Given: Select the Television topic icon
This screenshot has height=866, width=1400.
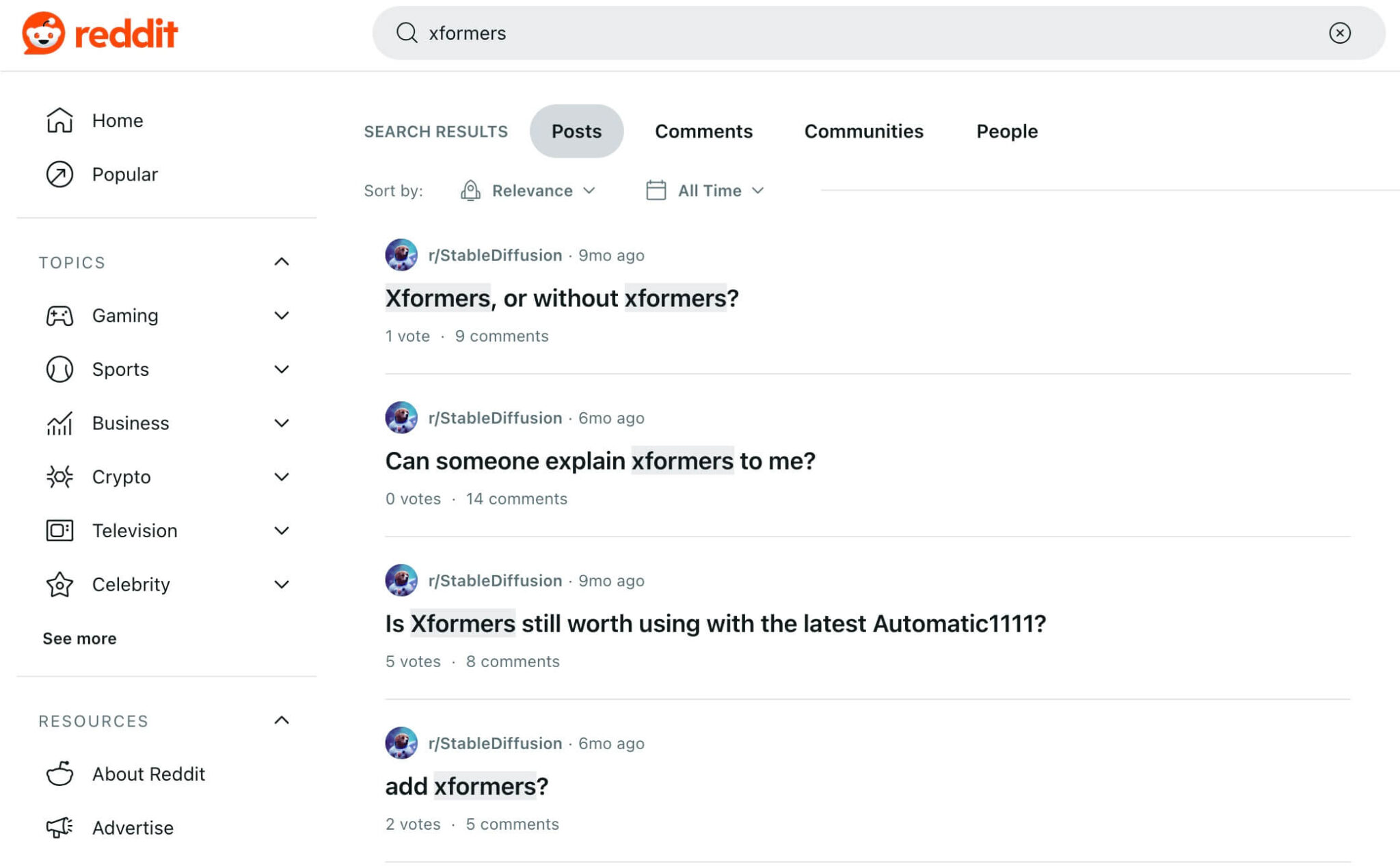Looking at the screenshot, I should point(60,530).
